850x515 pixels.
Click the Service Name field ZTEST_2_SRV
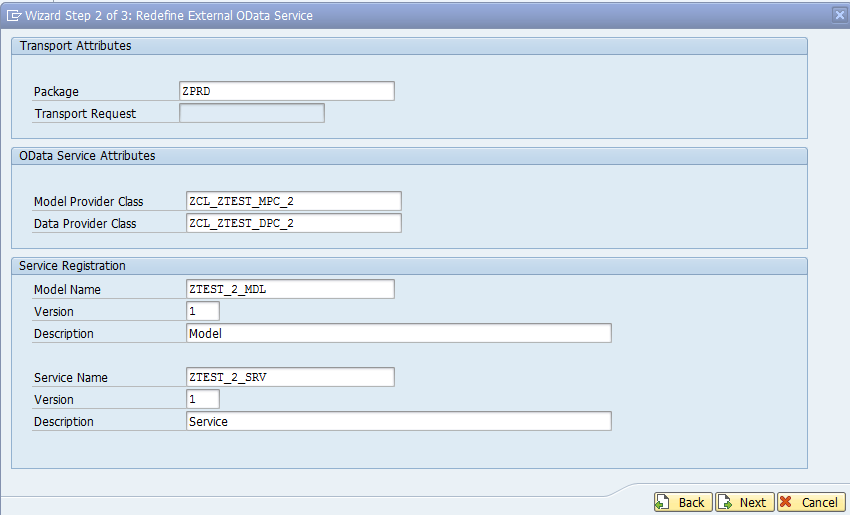pyautogui.click(x=290, y=377)
